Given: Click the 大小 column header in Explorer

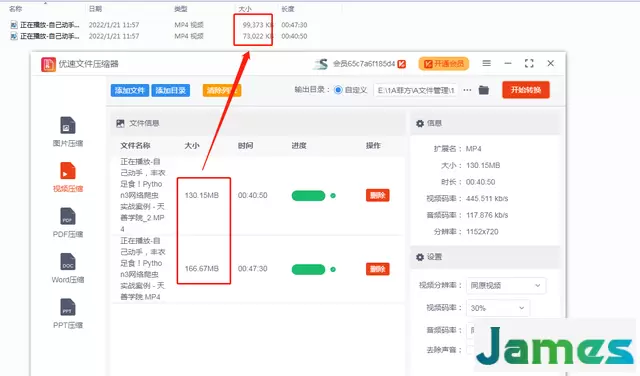Looking at the screenshot, I should tap(245, 9).
